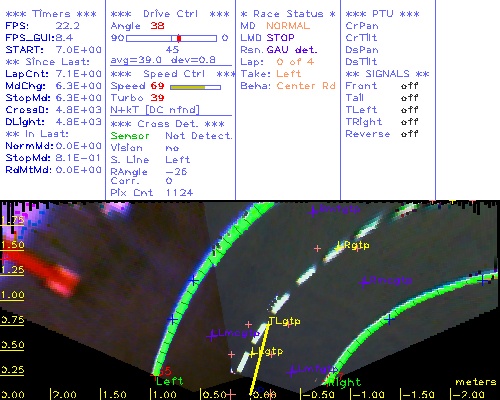Click the Drive Ctrl section header
This screenshot has height=400, width=500.
170,14
